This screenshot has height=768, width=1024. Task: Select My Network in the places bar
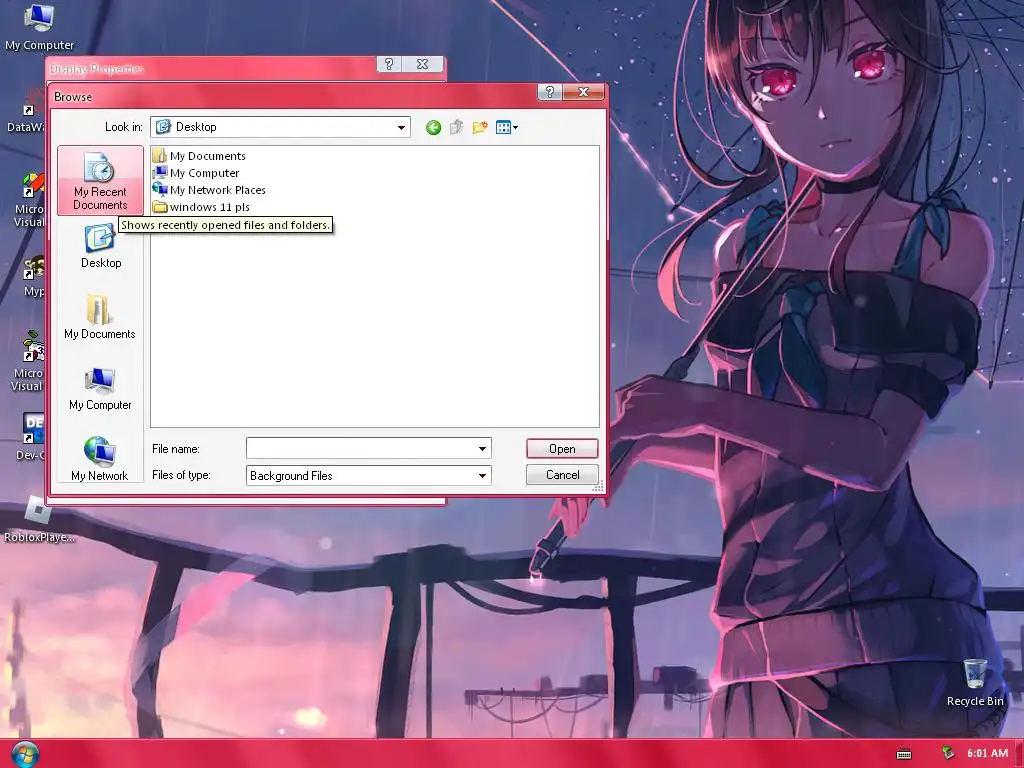tap(99, 459)
